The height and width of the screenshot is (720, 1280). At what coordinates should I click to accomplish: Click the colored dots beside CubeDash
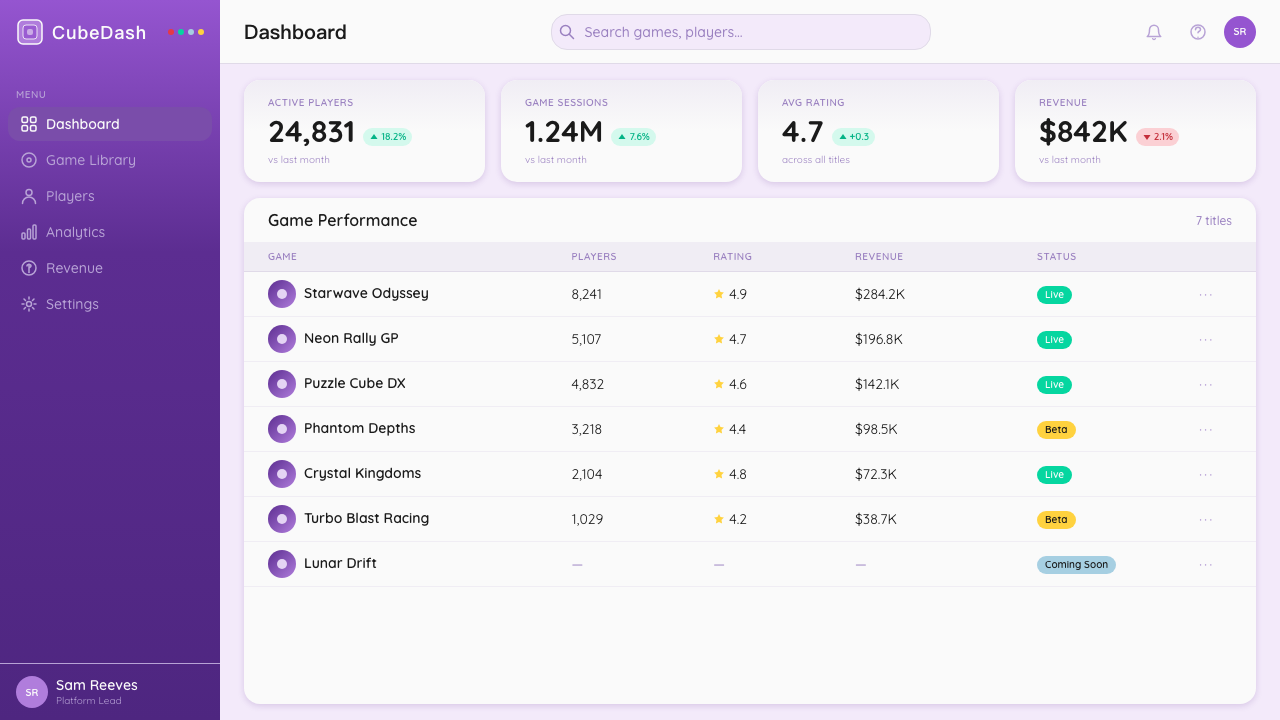[186, 32]
